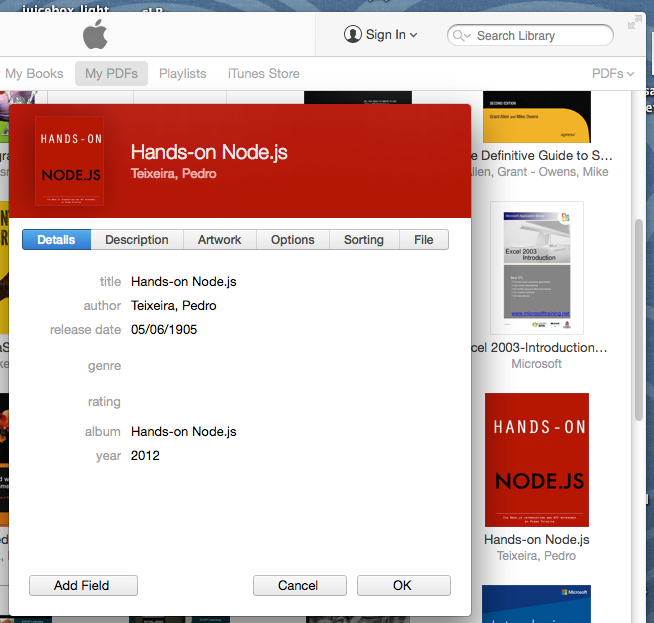Select the Excel 2003 Introduction PDF cover
This screenshot has height=623, width=654.
coord(537,268)
